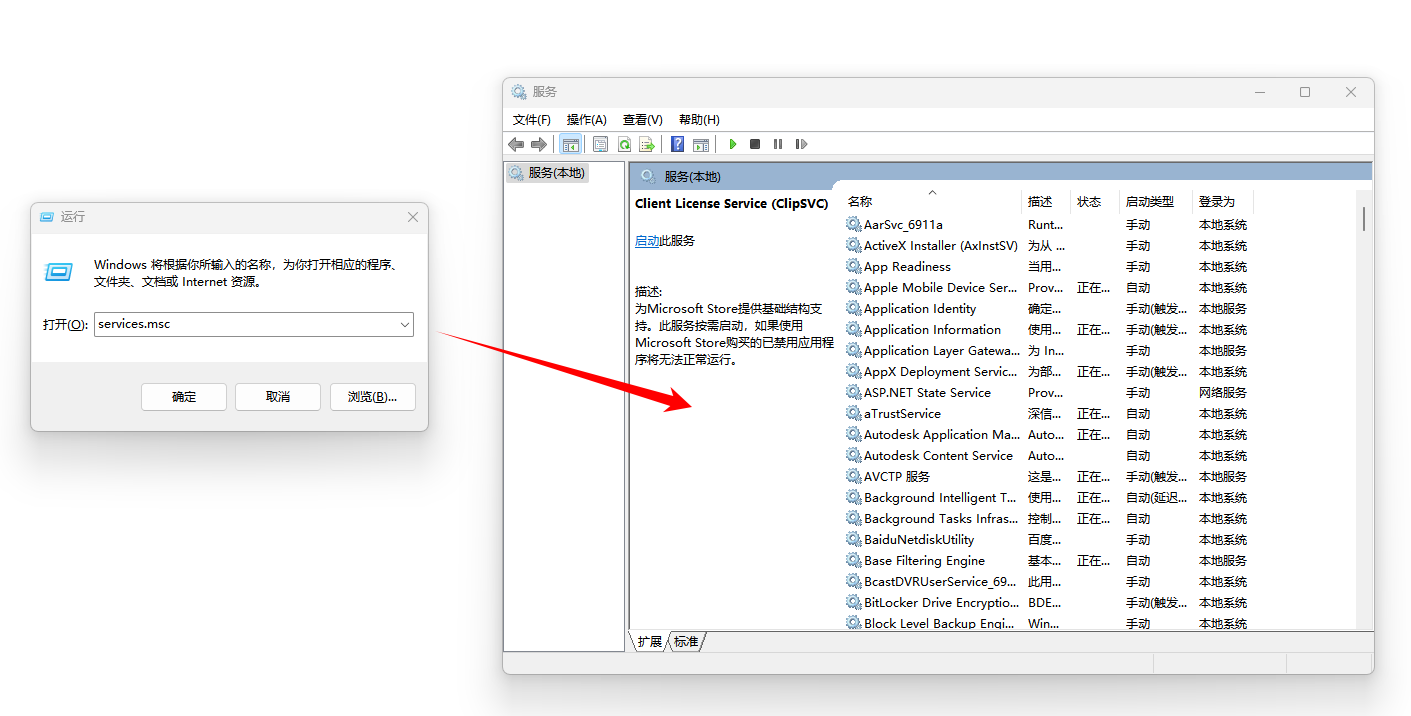
Task: Toggle the Show/Hide Action Pane icon
Action: (x=701, y=145)
